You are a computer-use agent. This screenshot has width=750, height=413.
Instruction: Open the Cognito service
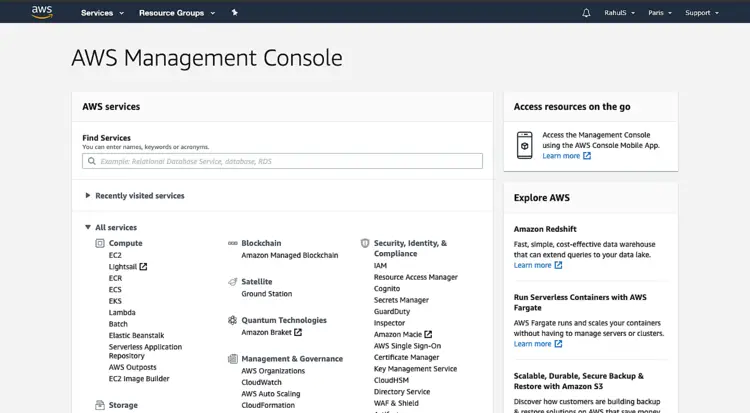click(x=386, y=289)
